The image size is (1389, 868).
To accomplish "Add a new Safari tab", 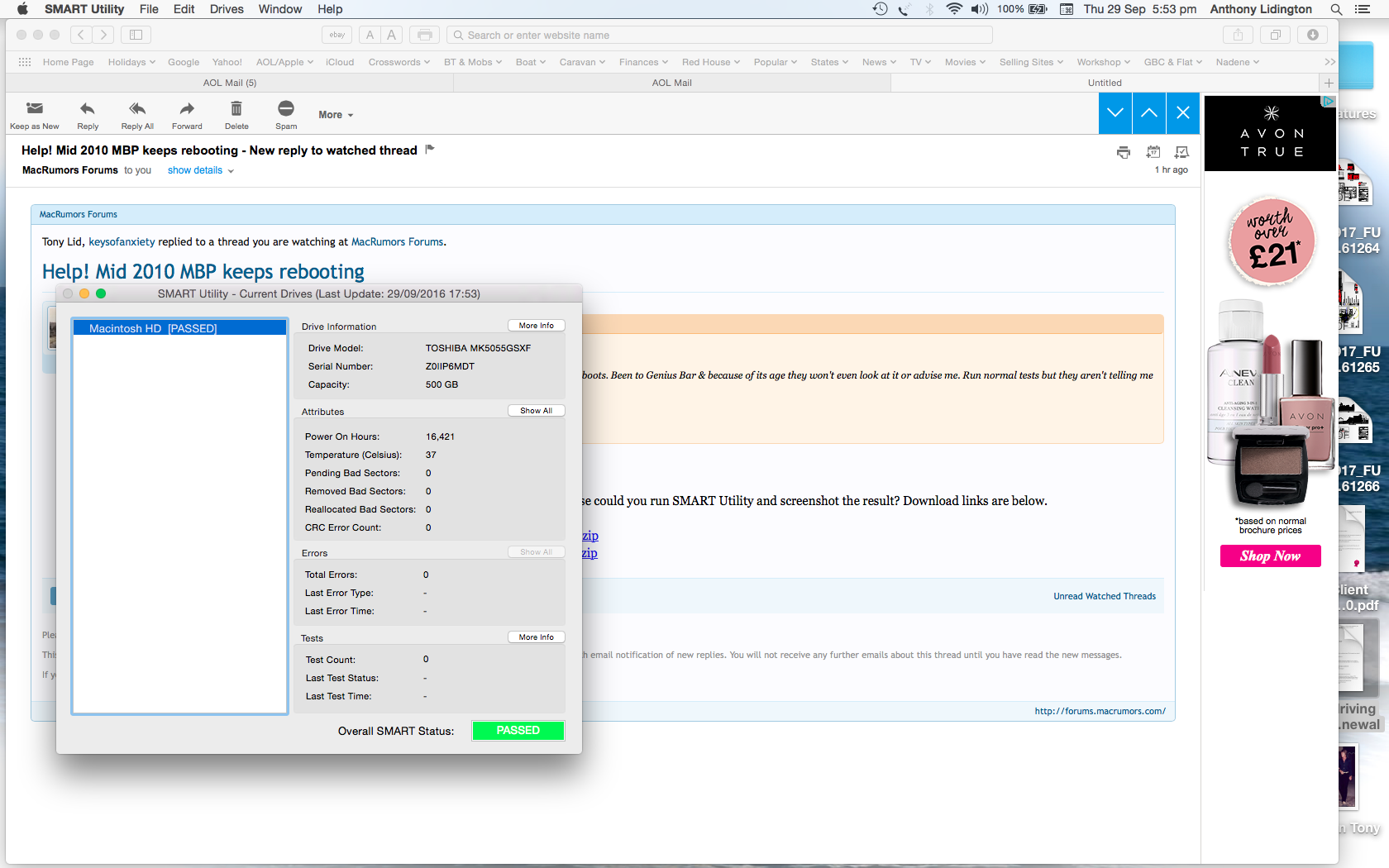I will (1329, 83).
